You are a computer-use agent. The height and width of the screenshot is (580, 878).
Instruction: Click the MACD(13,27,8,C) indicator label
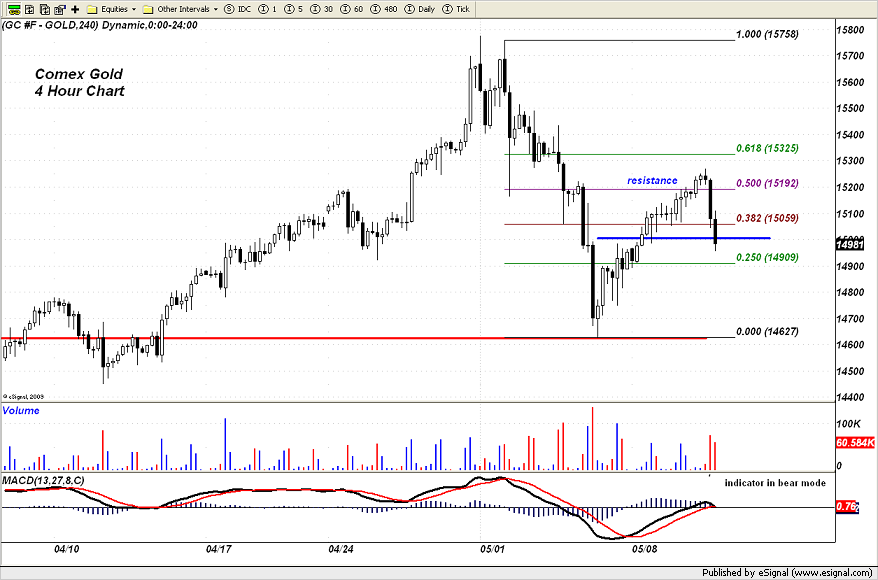click(43, 480)
